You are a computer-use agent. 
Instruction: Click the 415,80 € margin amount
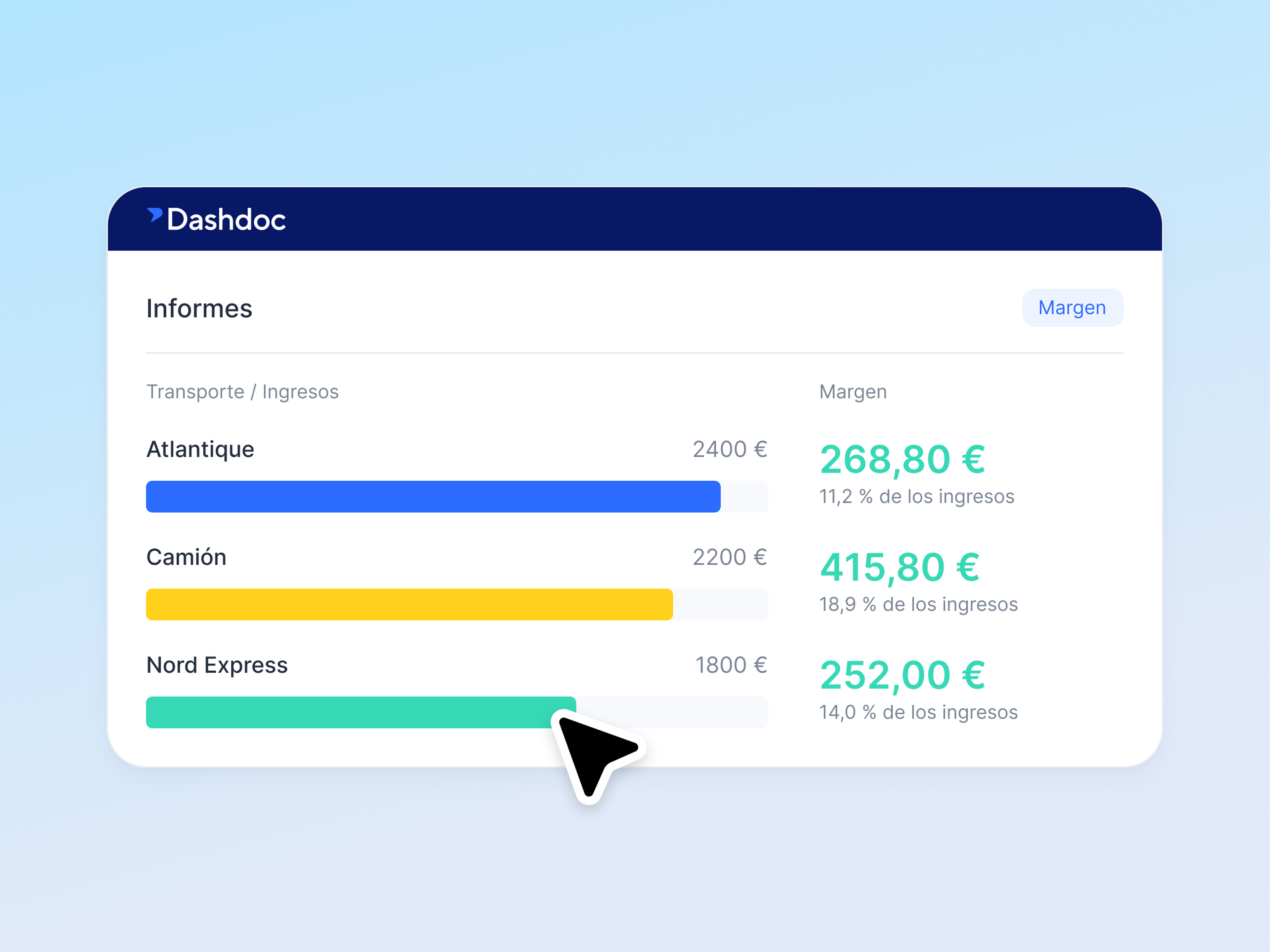900,568
